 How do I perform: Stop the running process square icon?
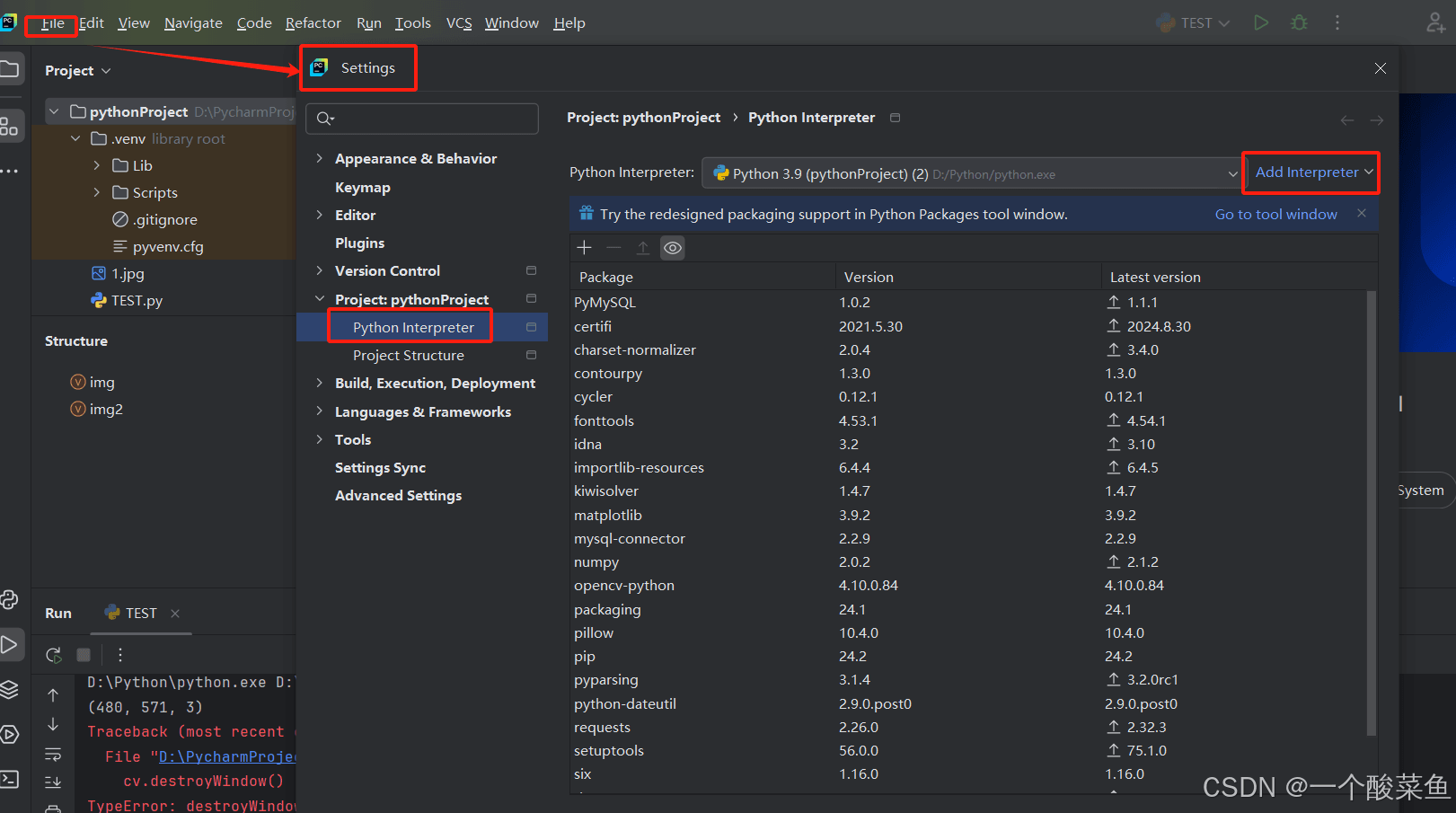[84, 655]
